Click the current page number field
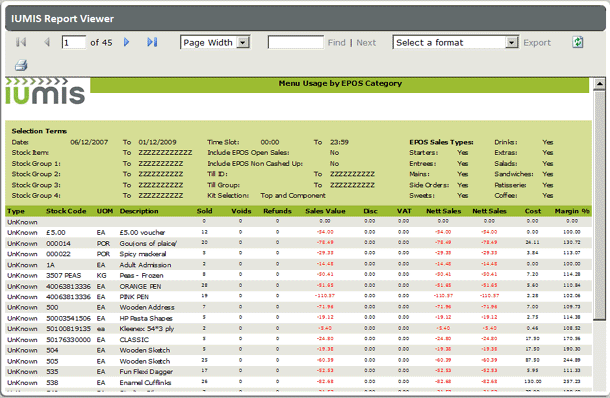Viewport: 610px width, 398px height. (74, 42)
